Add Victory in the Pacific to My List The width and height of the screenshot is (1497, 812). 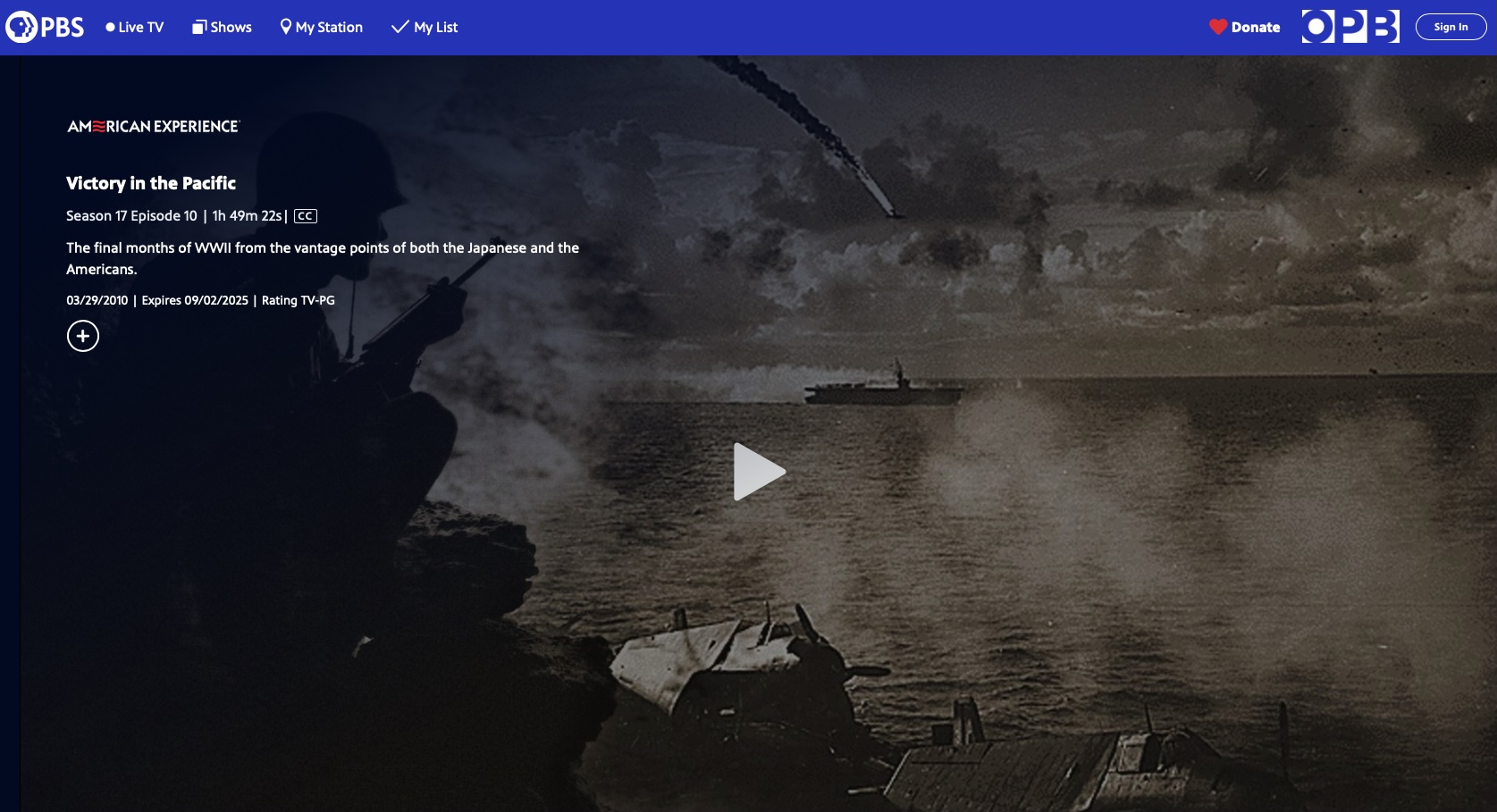click(83, 336)
